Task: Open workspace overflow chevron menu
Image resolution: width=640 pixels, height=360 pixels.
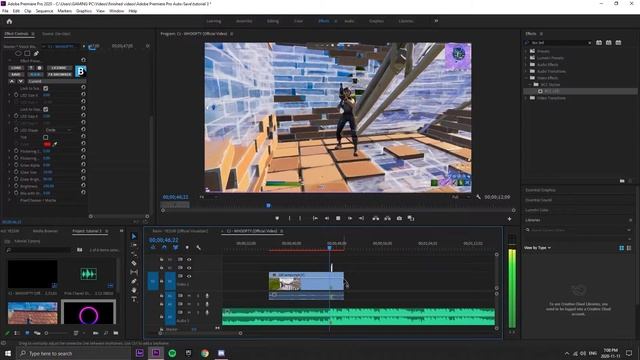Action: [x=436, y=21]
